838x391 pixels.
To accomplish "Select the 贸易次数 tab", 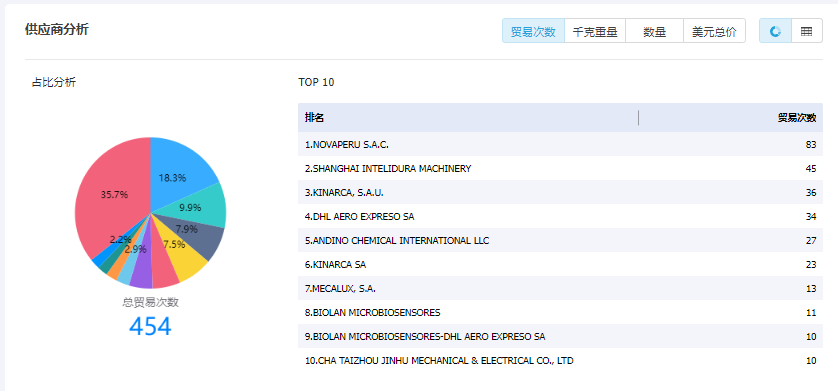I will 533,32.
